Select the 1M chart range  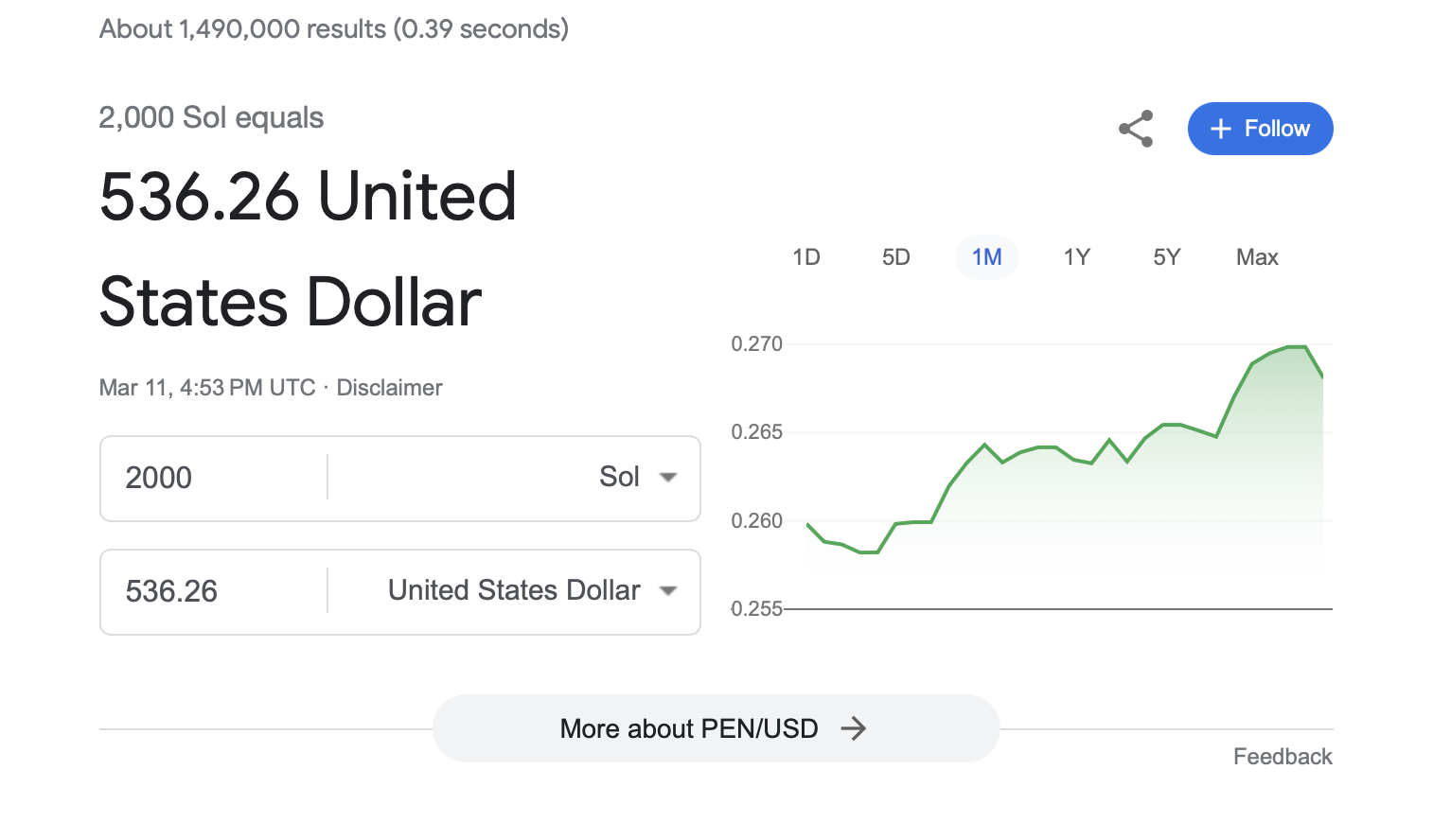[x=986, y=257]
